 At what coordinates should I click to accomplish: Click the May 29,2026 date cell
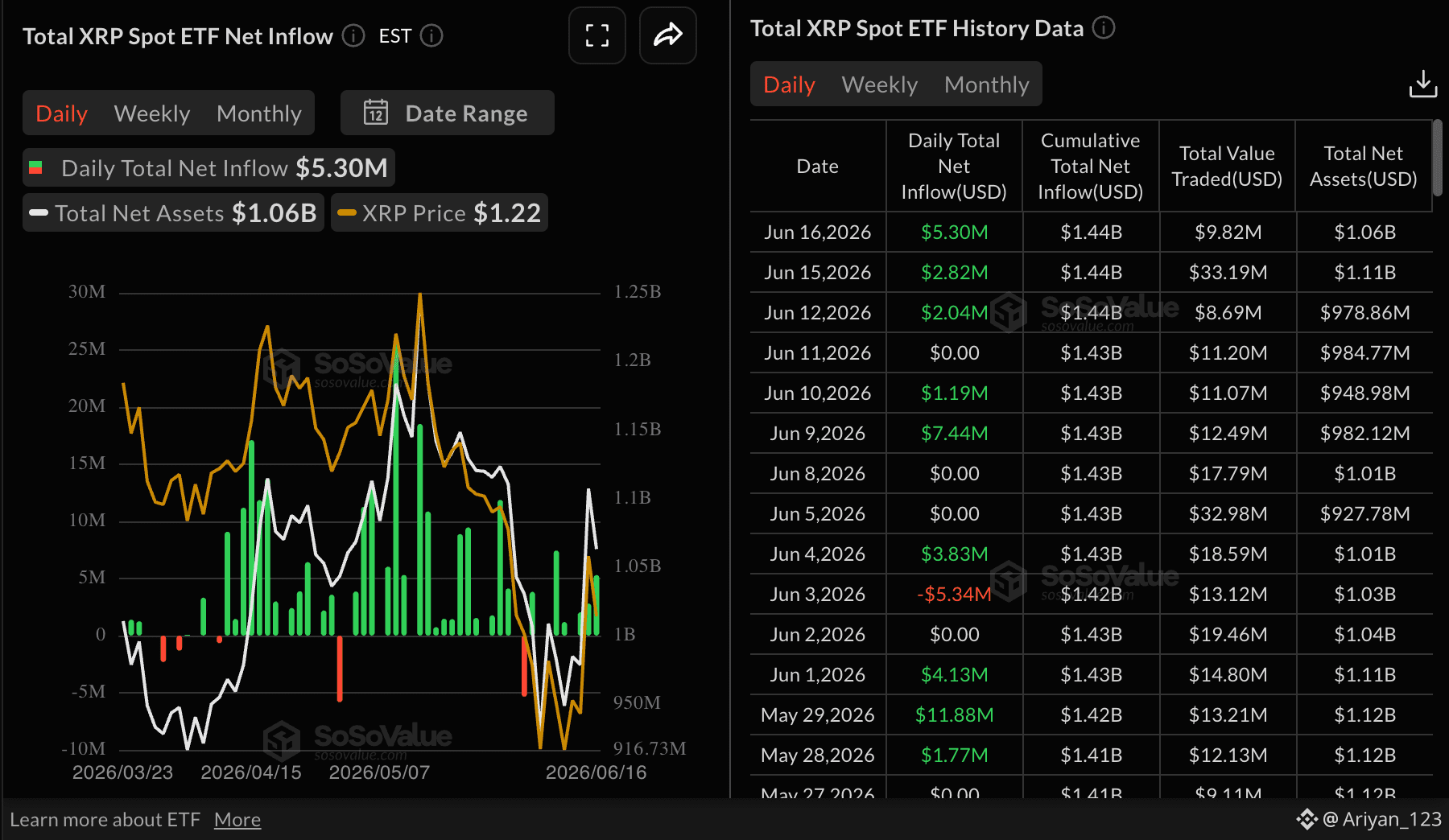(x=818, y=715)
